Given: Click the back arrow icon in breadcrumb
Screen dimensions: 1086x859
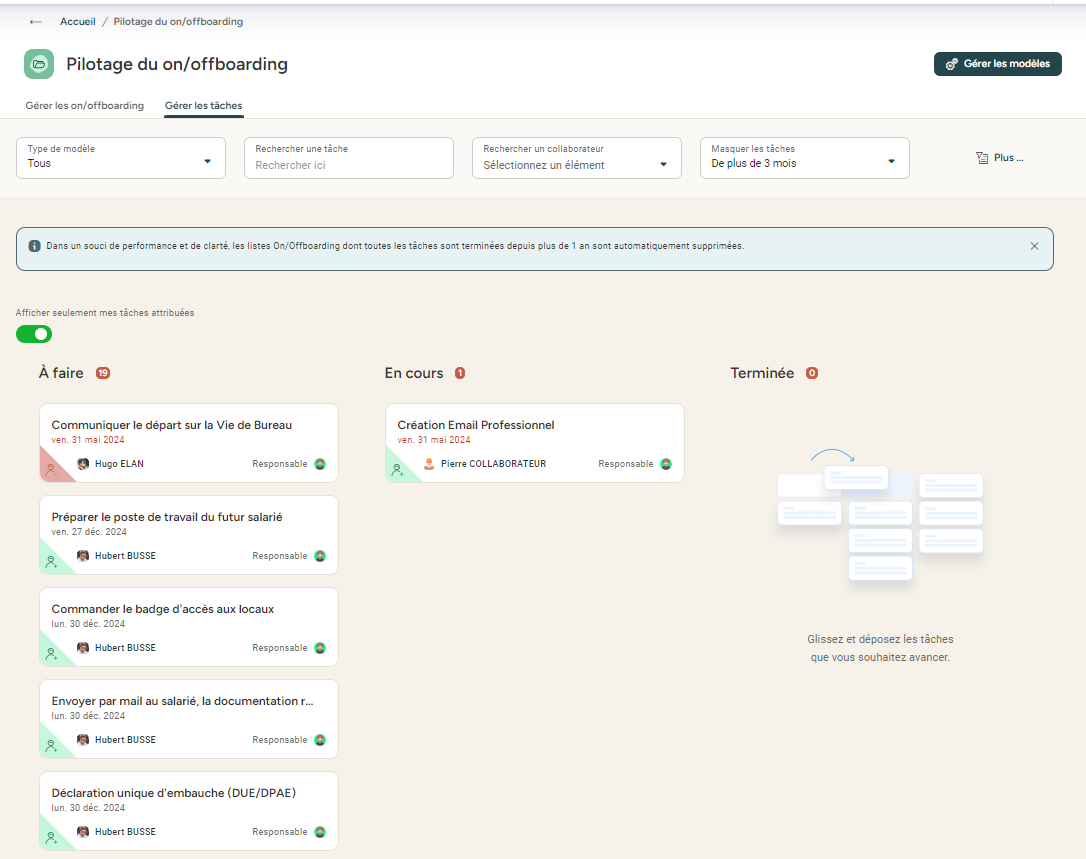Looking at the screenshot, I should pos(36,22).
